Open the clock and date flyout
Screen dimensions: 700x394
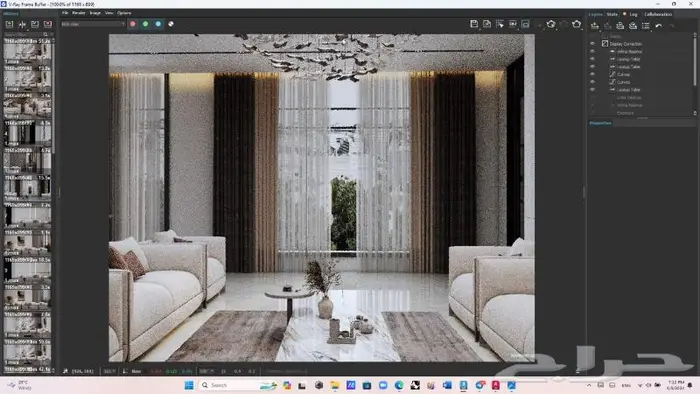click(x=676, y=385)
